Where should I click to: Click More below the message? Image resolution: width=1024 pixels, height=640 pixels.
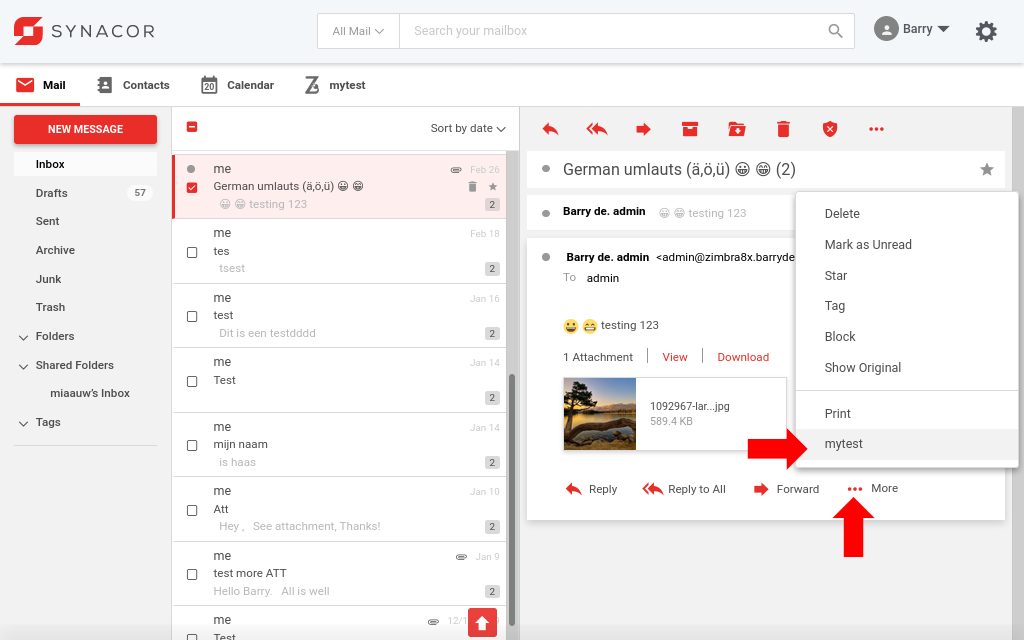tap(872, 488)
